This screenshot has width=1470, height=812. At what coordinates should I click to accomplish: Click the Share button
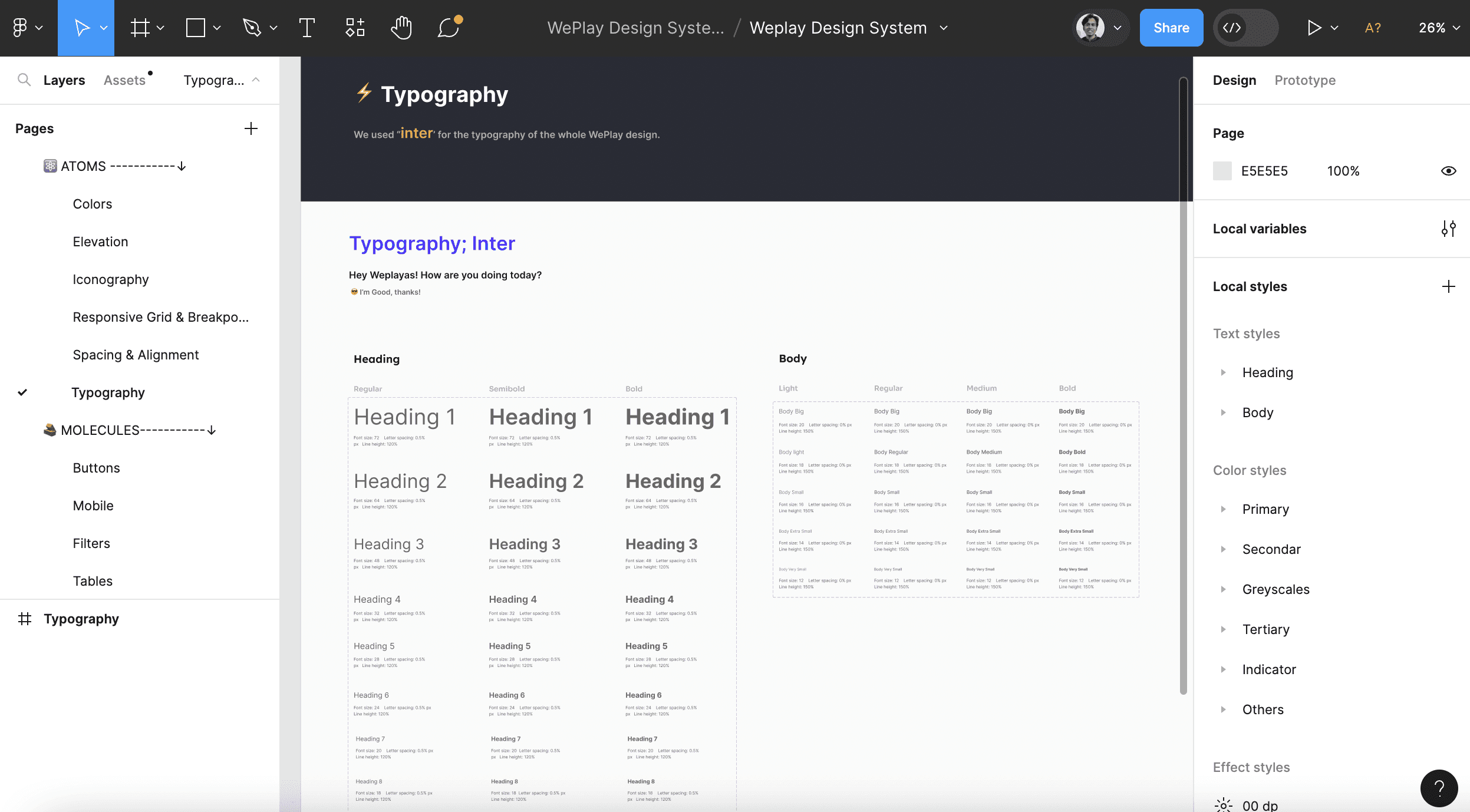click(x=1171, y=28)
